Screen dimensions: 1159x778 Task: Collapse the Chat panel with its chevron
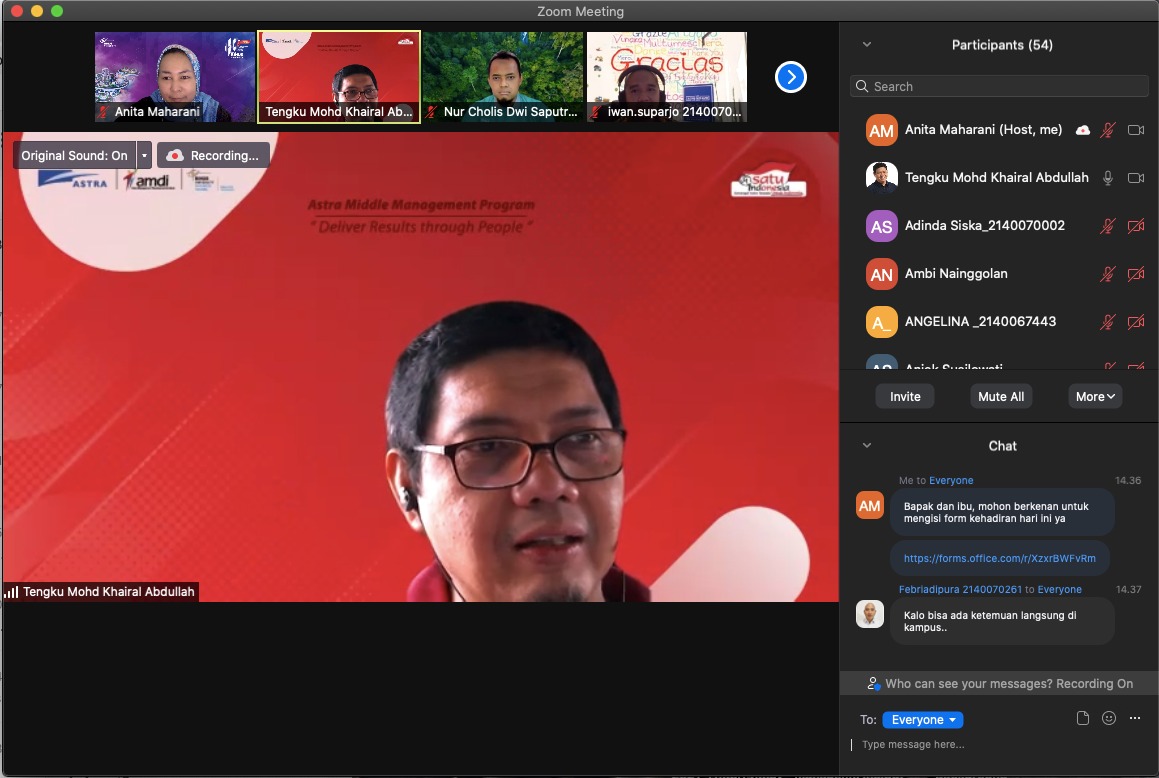click(867, 446)
